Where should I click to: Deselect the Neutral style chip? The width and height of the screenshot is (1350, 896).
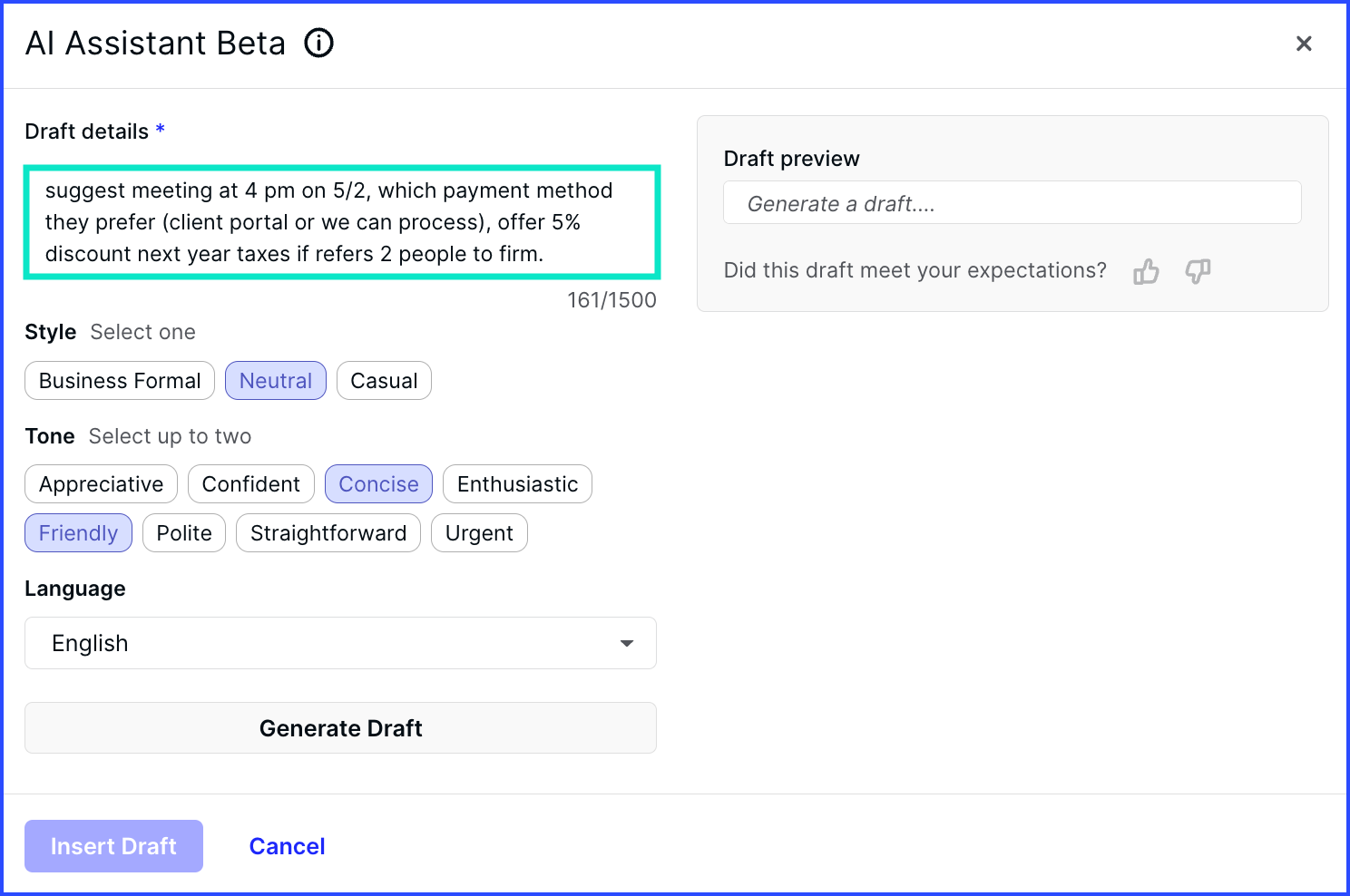276,381
